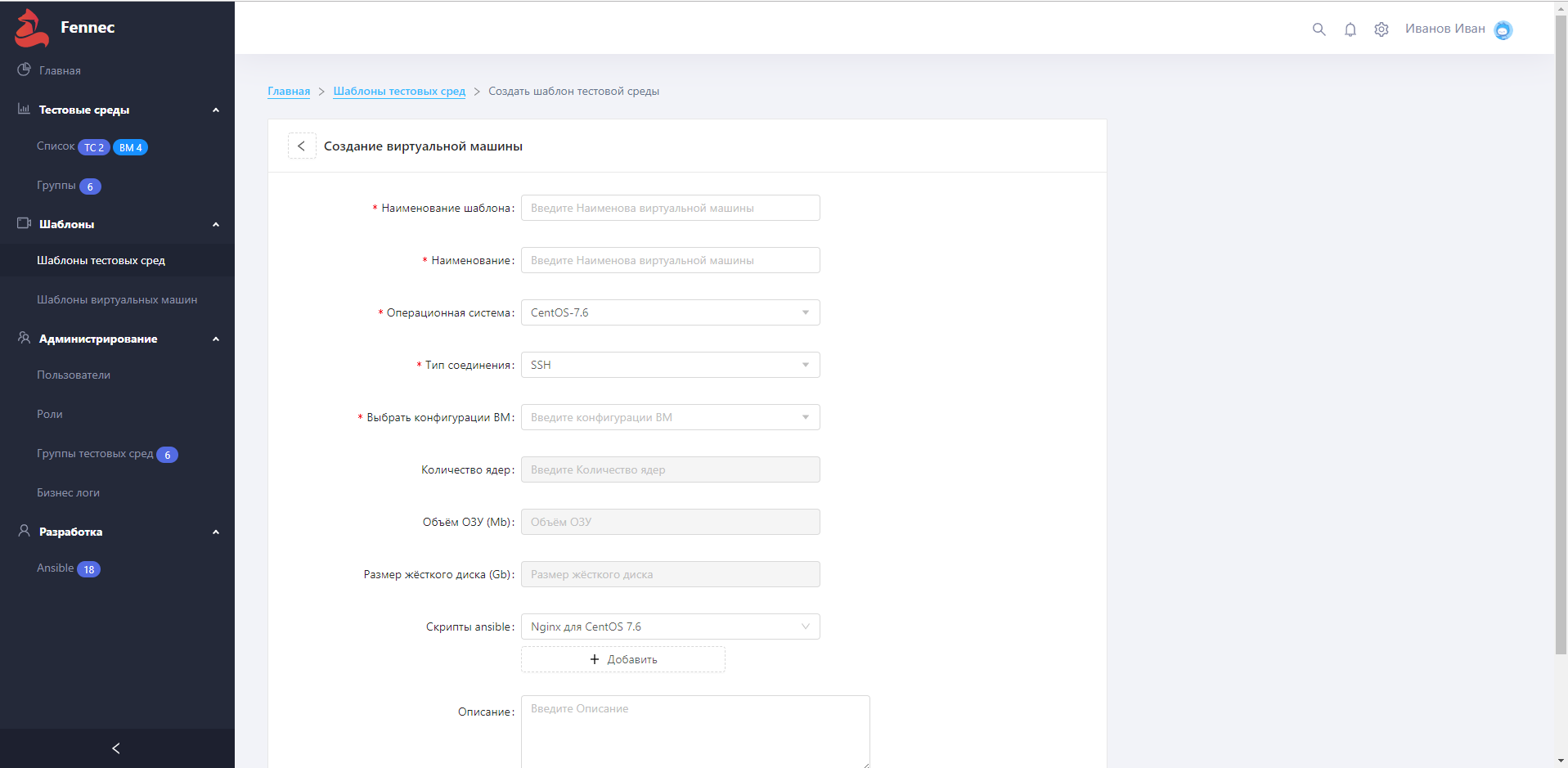
Task: Open Роли menu item
Action: [x=50, y=414]
